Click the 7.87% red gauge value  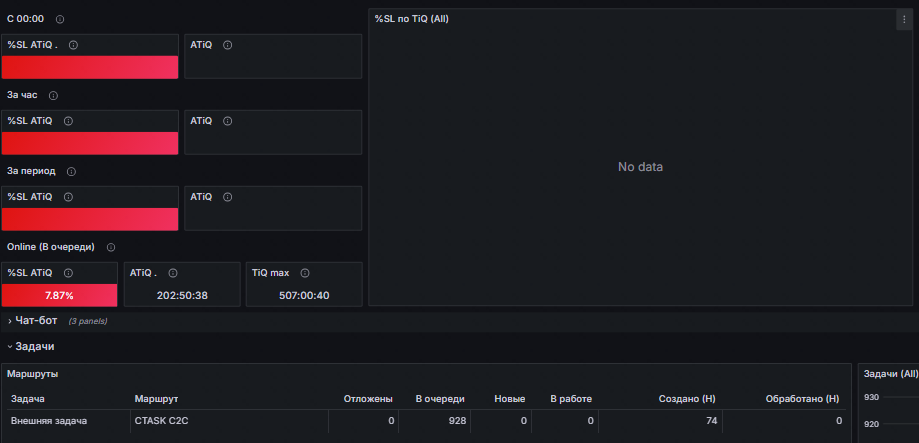pyautogui.click(x=59, y=295)
